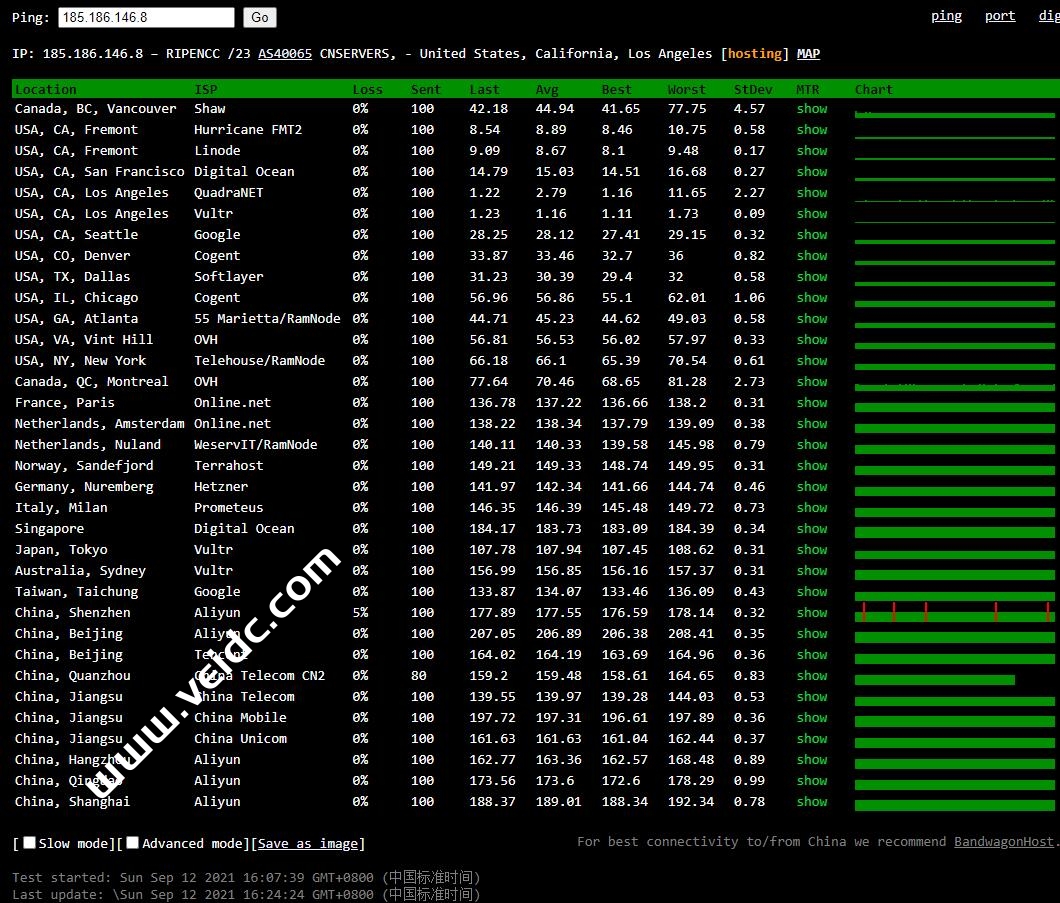Show MTR for Jiangsu China Unicom

[811, 738]
